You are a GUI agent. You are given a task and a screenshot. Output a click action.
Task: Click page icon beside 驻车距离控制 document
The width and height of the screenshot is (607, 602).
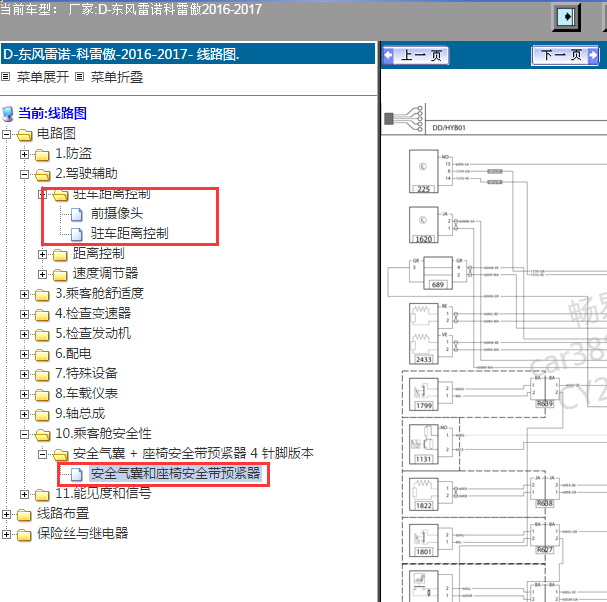77,234
